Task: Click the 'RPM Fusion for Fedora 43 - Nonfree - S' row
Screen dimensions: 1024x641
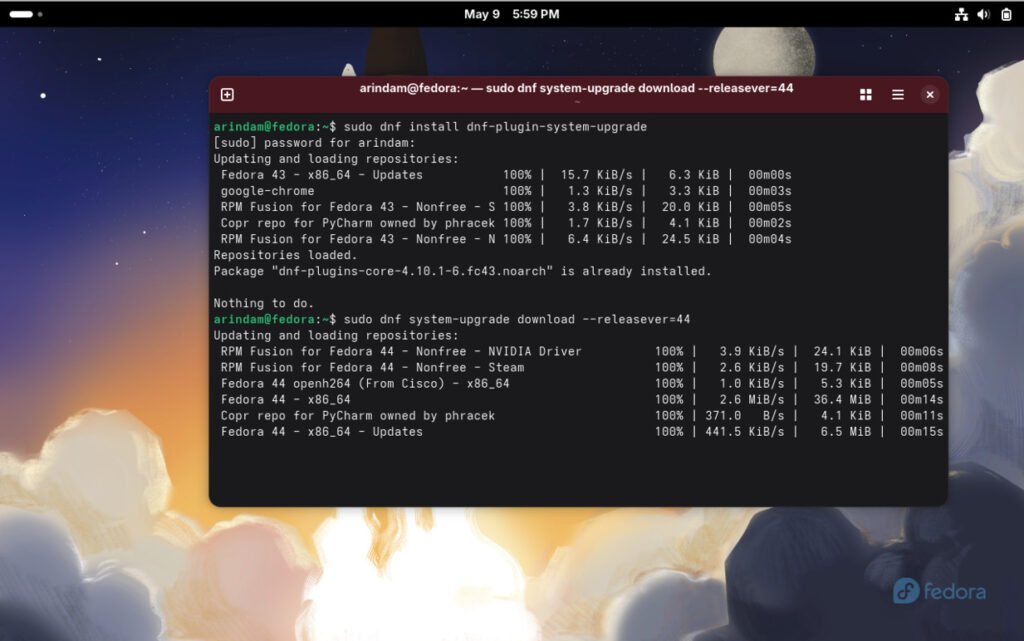Action: click(505, 207)
